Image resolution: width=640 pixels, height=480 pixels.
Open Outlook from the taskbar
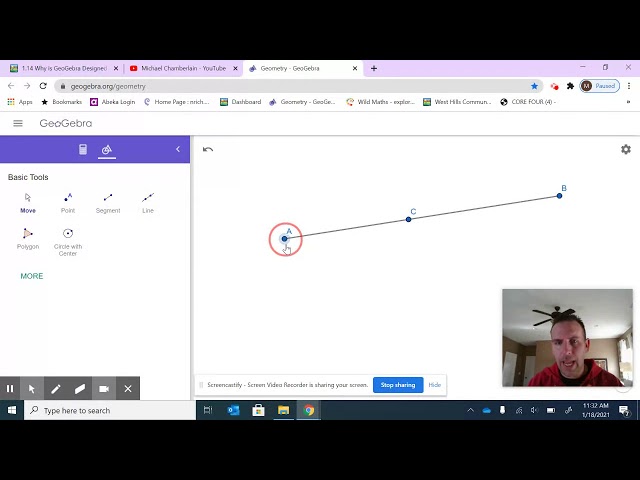[x=233, y=410]
